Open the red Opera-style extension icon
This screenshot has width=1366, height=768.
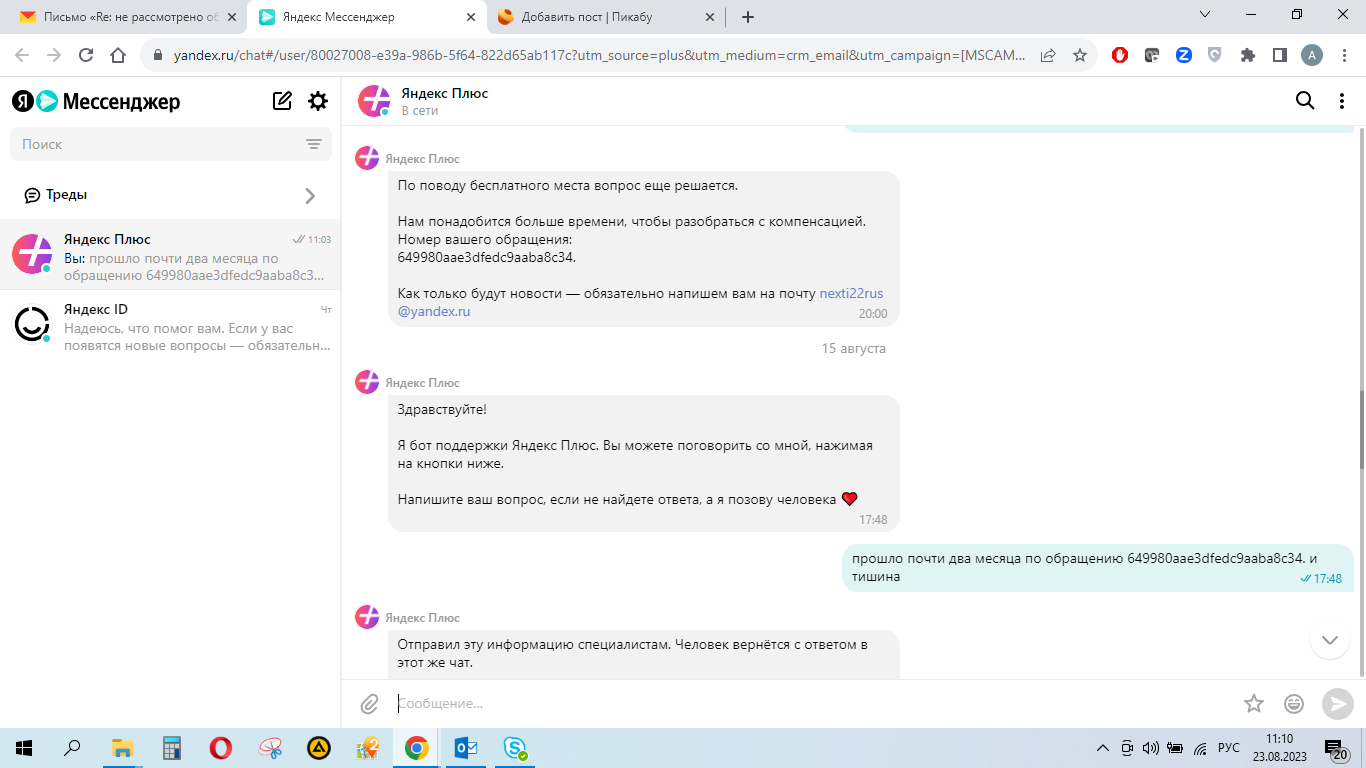(x=1120, y=55)
